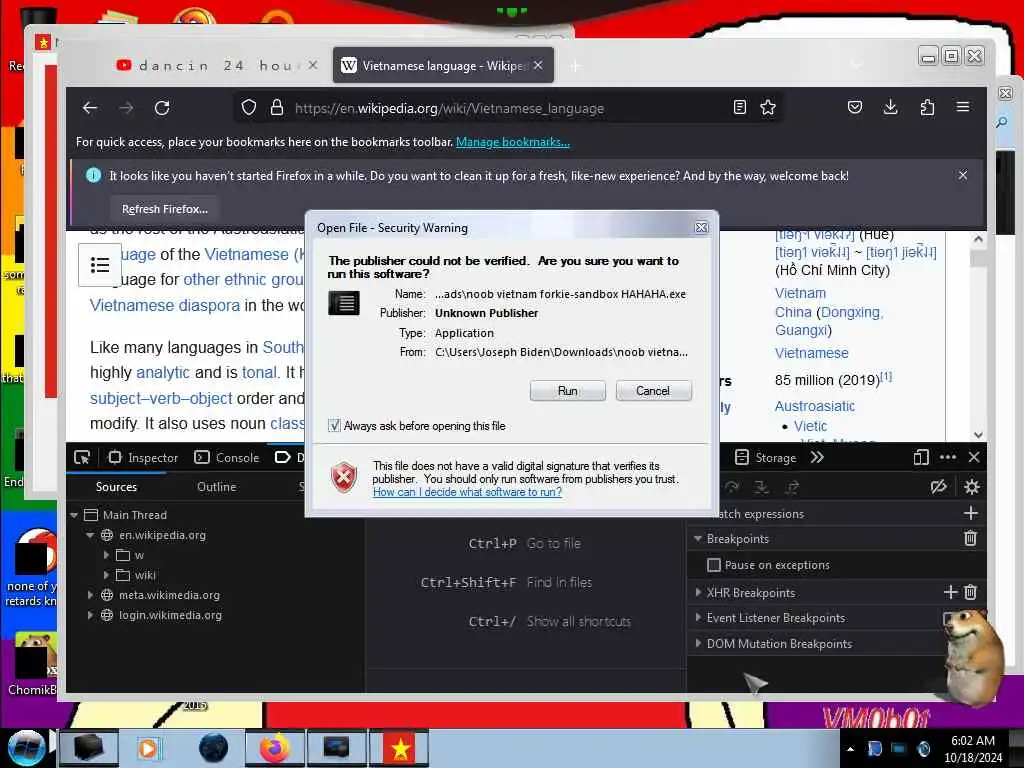The height and width of the screenshot is (768, 1024).
Task: Open the Wikipedia table of contents icon
Action: [x=99, y=265]
